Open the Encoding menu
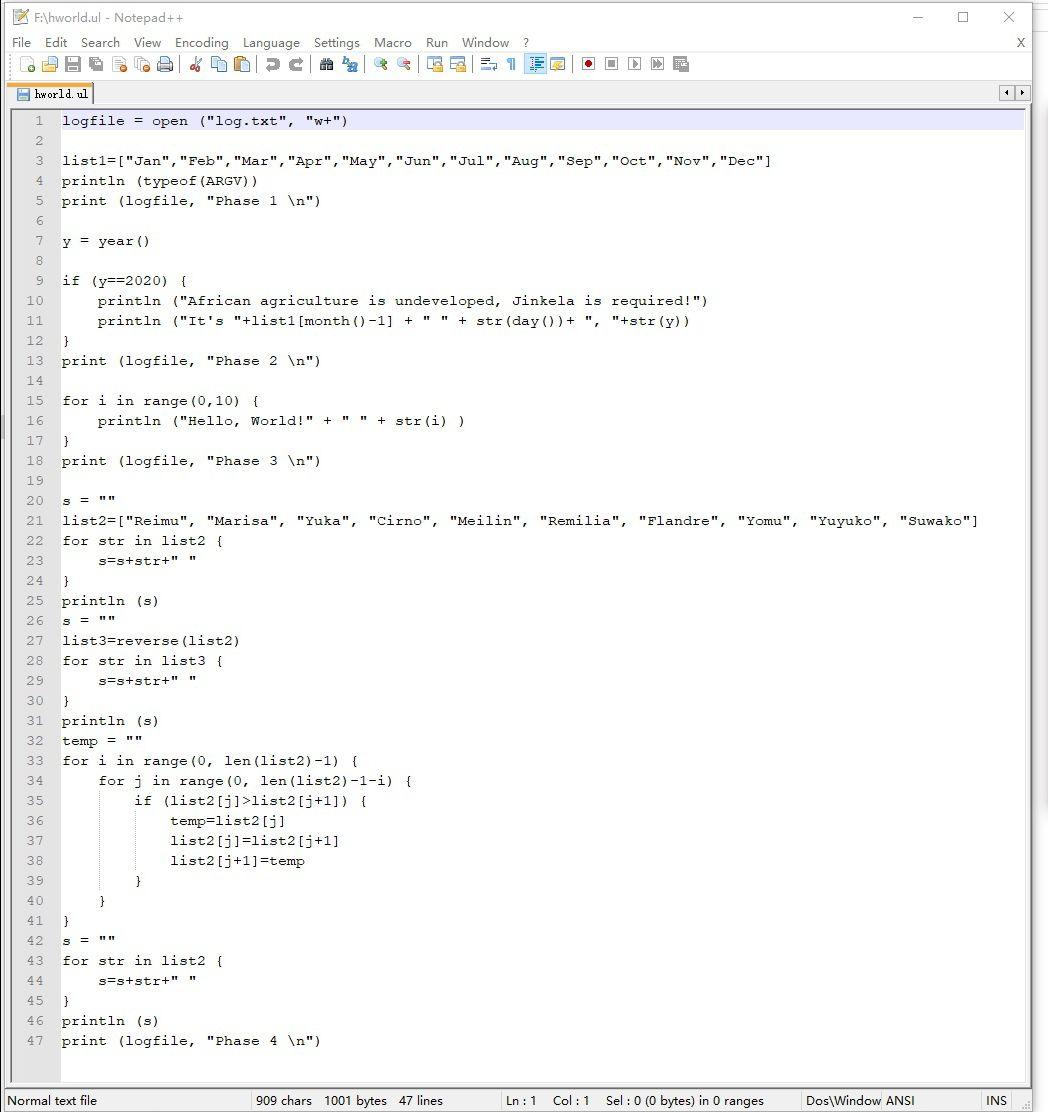This screenshot has height=1112, width=1048. 201,43
